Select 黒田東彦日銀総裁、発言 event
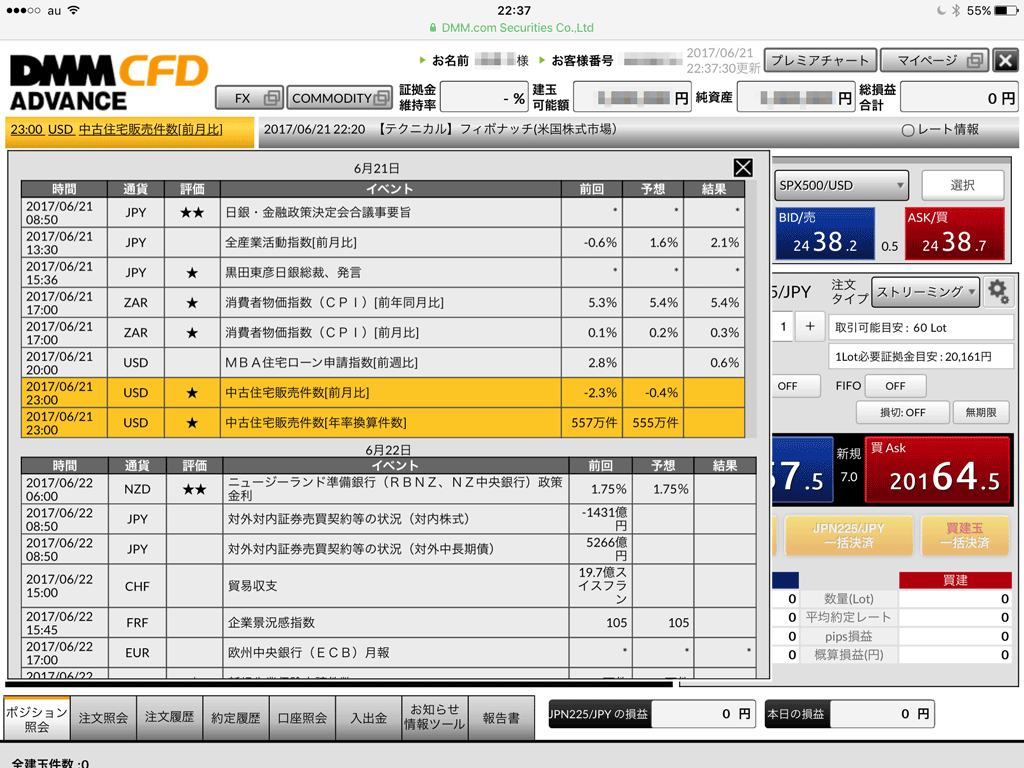Viewport: 1024px width, 768px height. (383, 272)
